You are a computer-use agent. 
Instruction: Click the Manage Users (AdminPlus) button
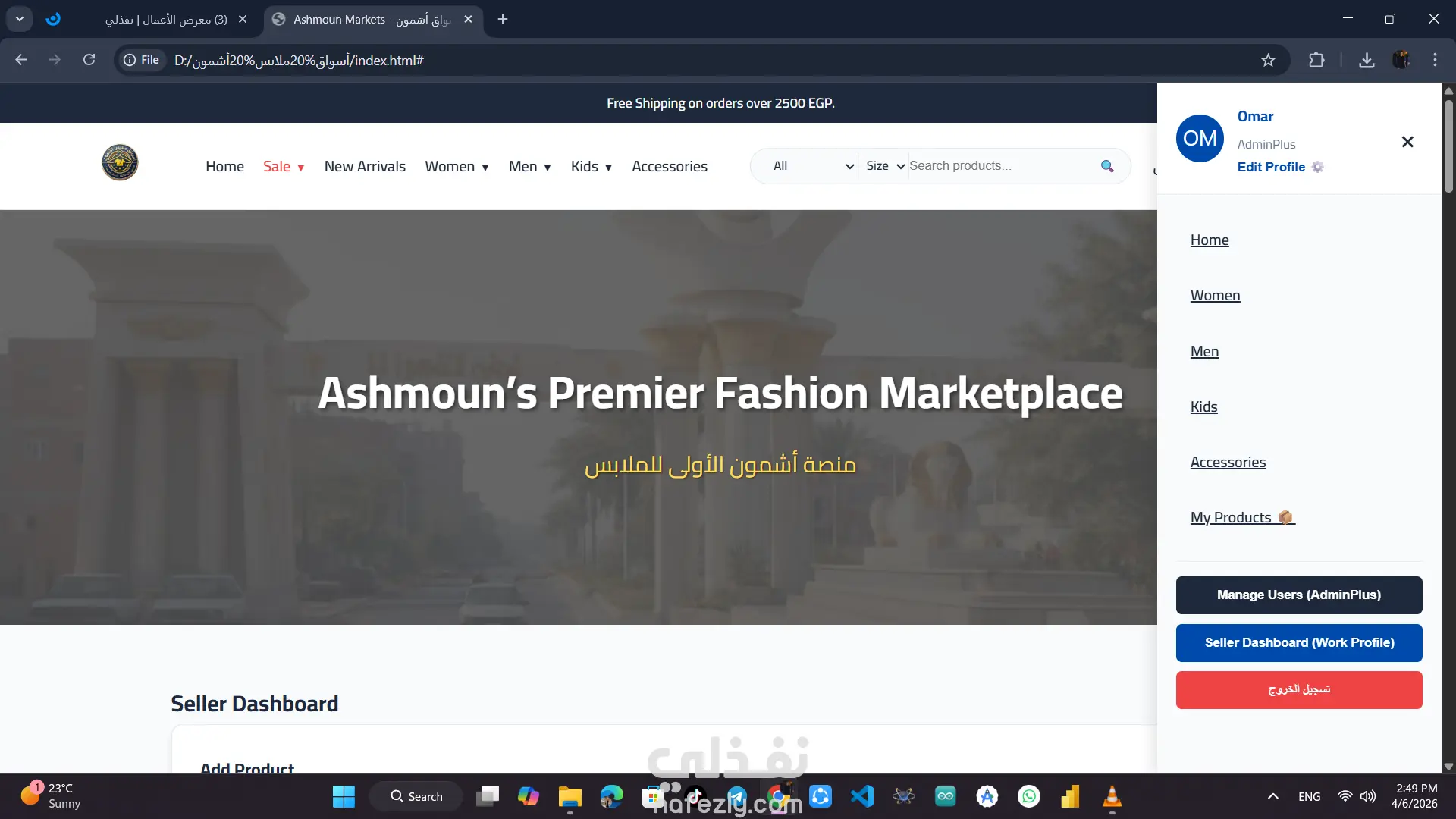click(1298, 595)
